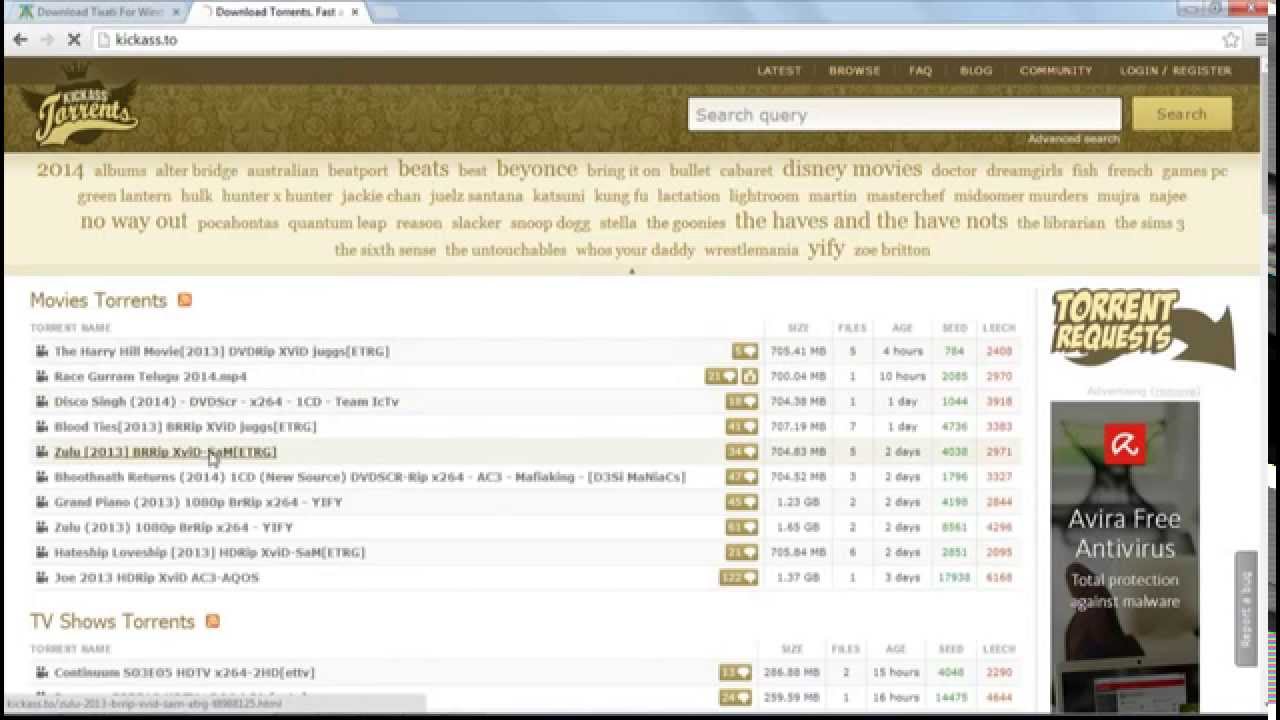
Task: Focus the Search query field
Action: click(x=905, y=114)
